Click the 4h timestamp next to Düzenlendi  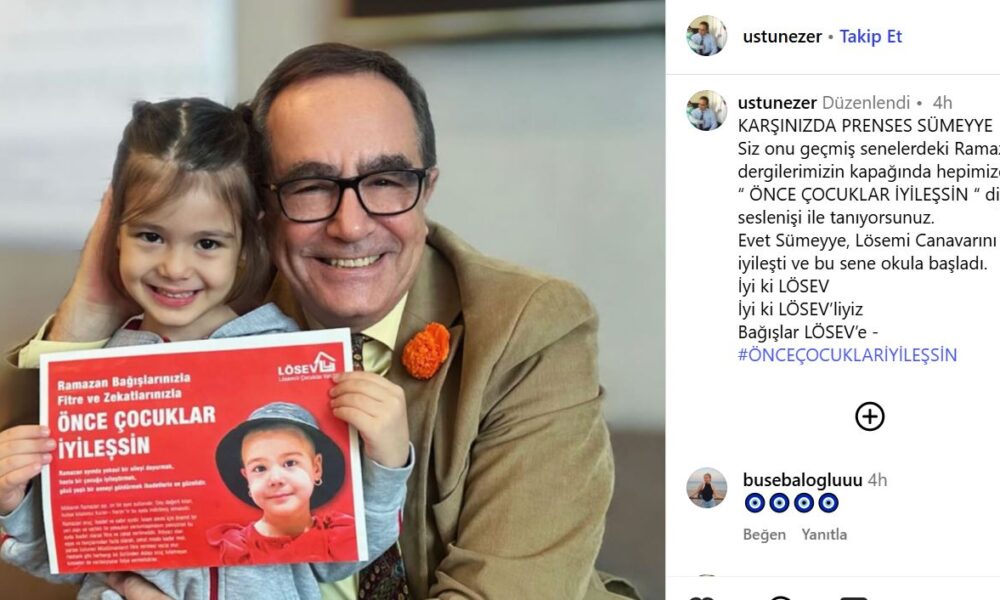coord(942,103)
